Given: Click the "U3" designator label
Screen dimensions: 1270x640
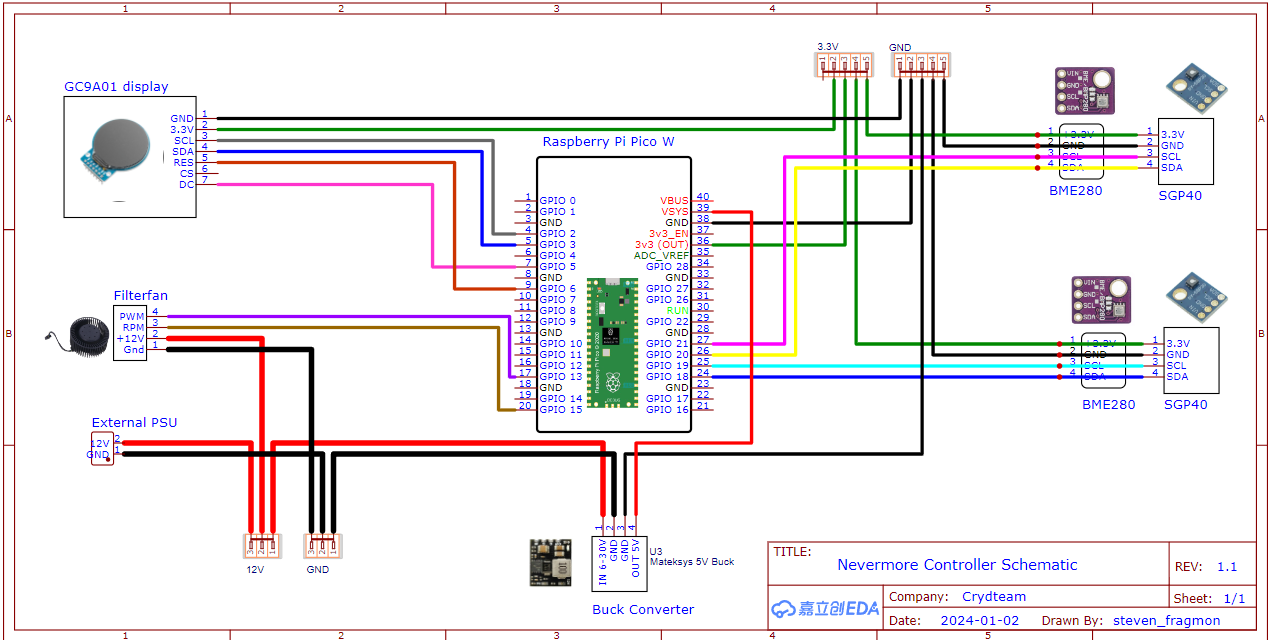Looking at the screenshot, I should pyautogui.click(x=656, y=551).
